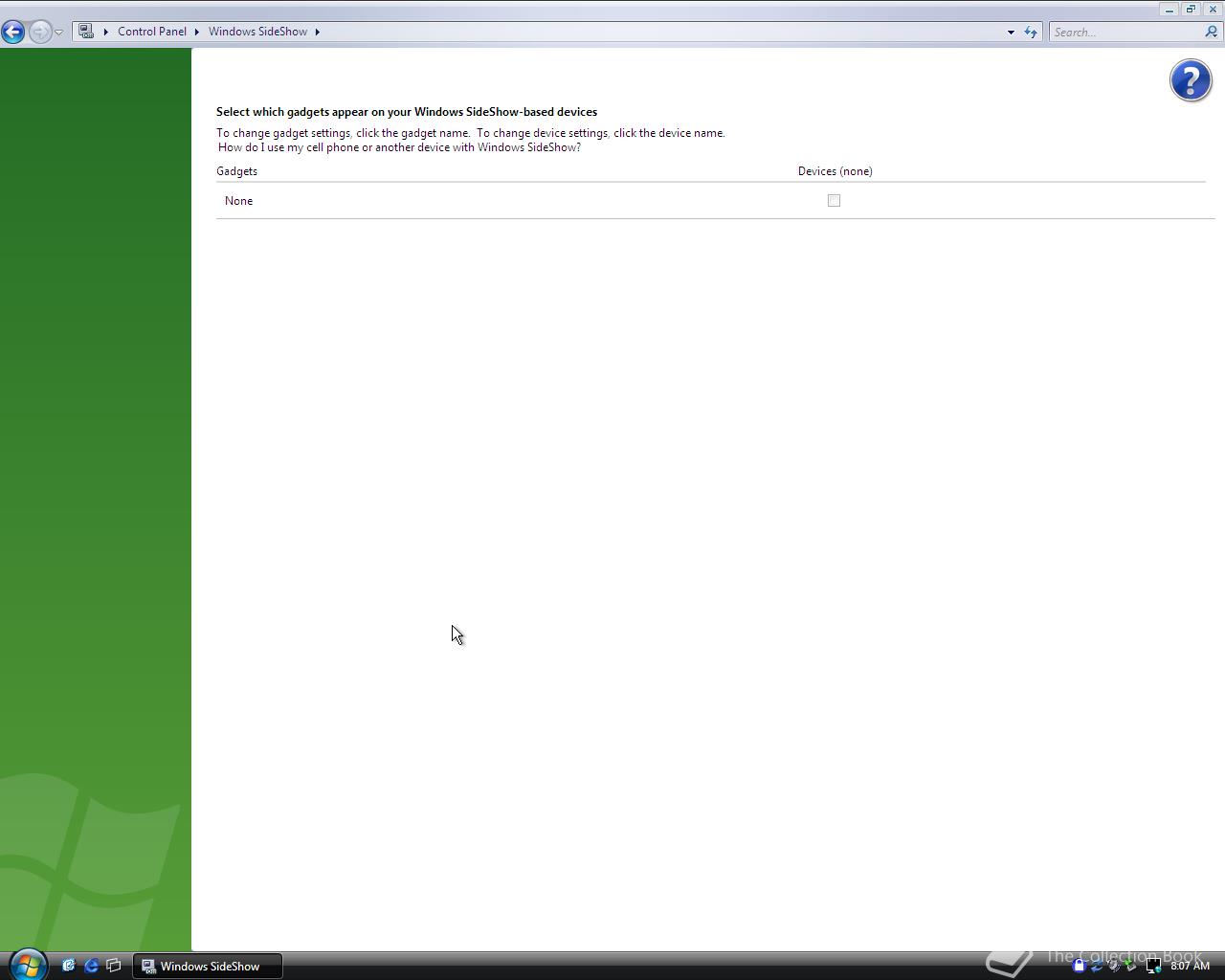Open the cell phone SideShow help link
The image size is (1225, 980).
coord(399,147)
